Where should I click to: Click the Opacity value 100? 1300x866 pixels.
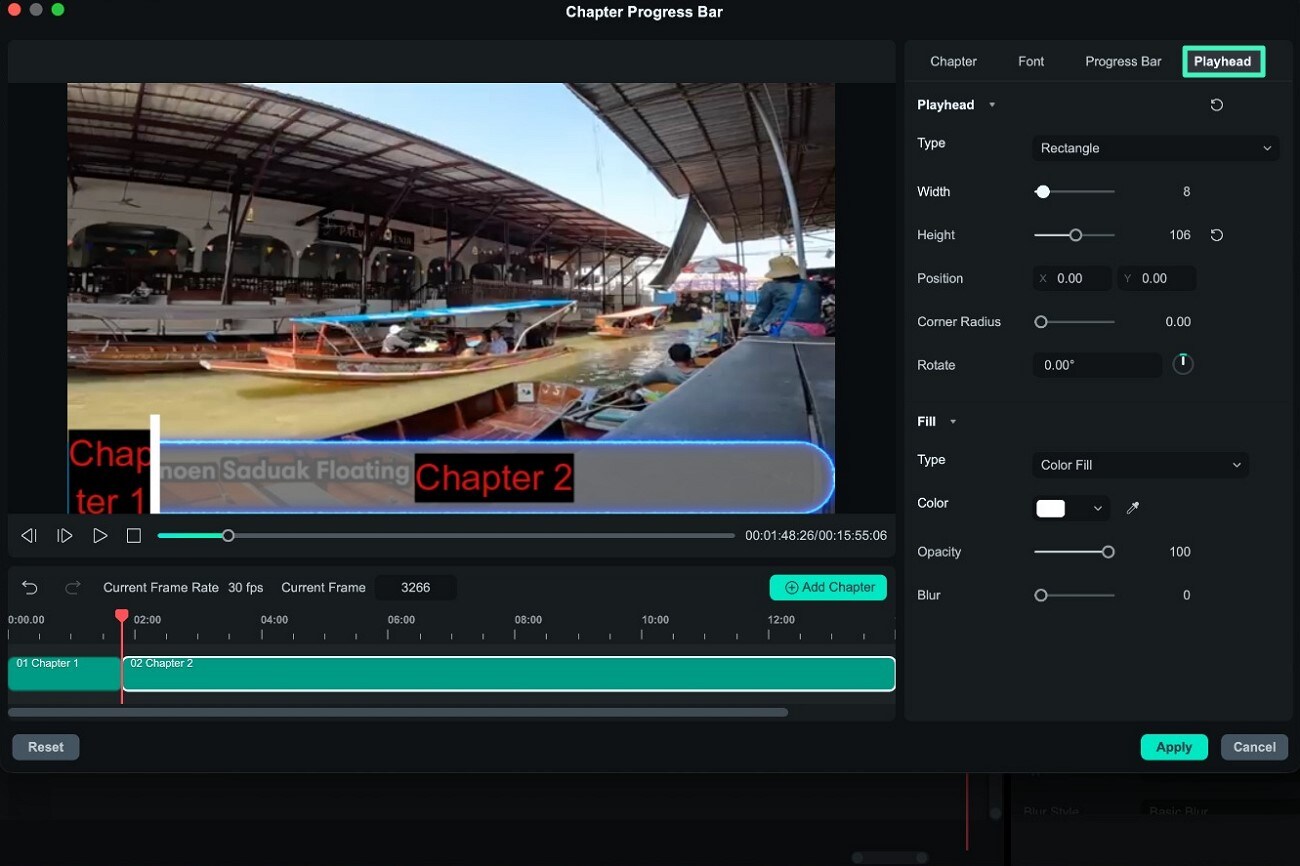click(x=1180, y=552)
